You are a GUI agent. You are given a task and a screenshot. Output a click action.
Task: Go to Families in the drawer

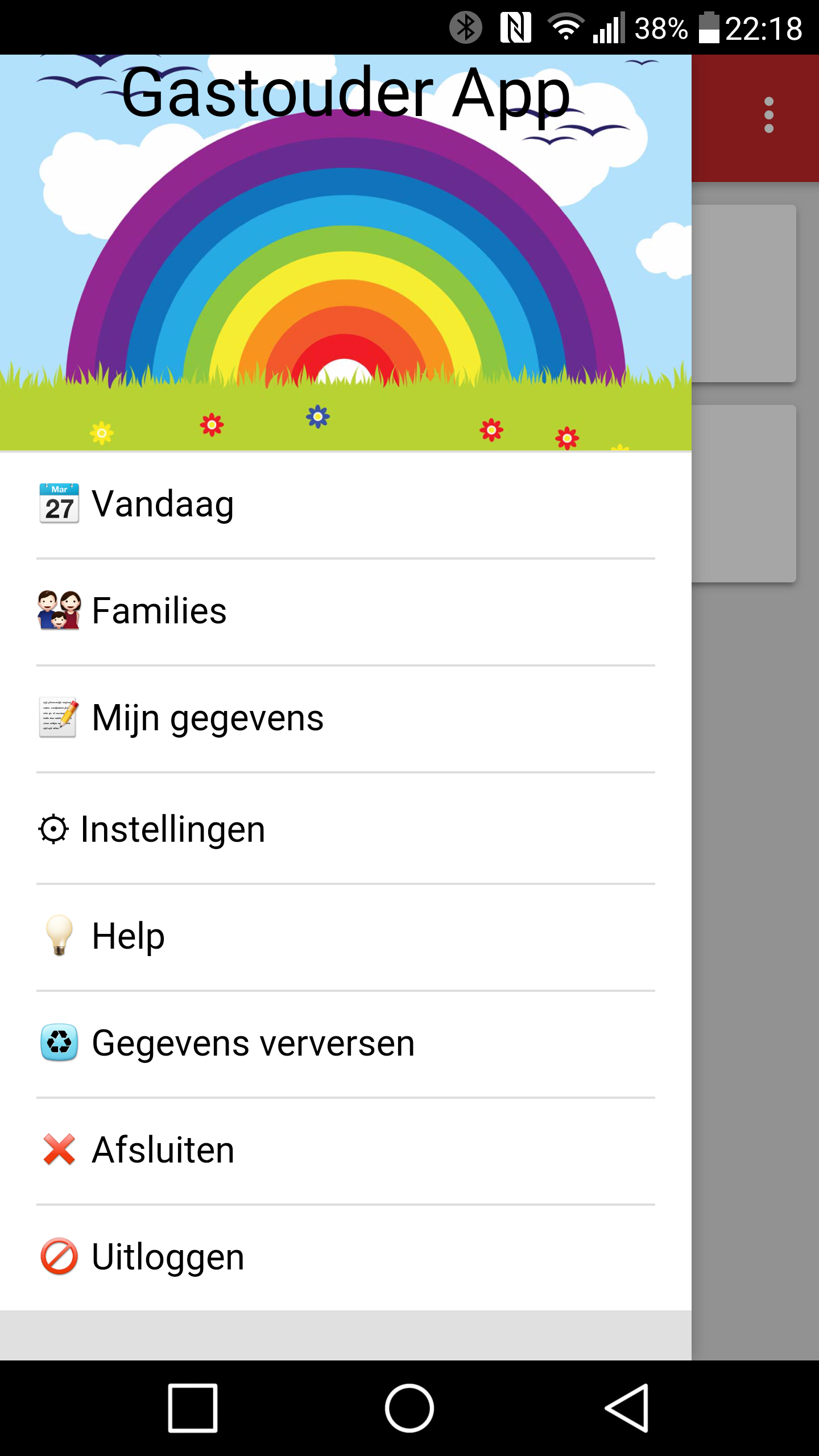coord(159,611)
